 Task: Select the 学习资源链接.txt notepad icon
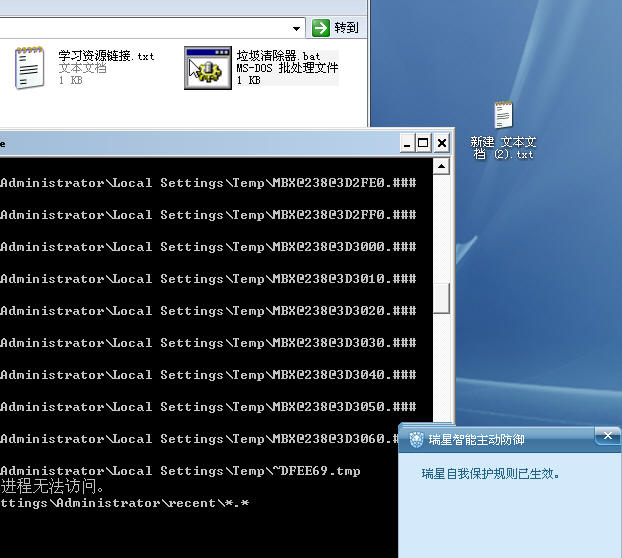pyautogui.click(x=29, y=68)
